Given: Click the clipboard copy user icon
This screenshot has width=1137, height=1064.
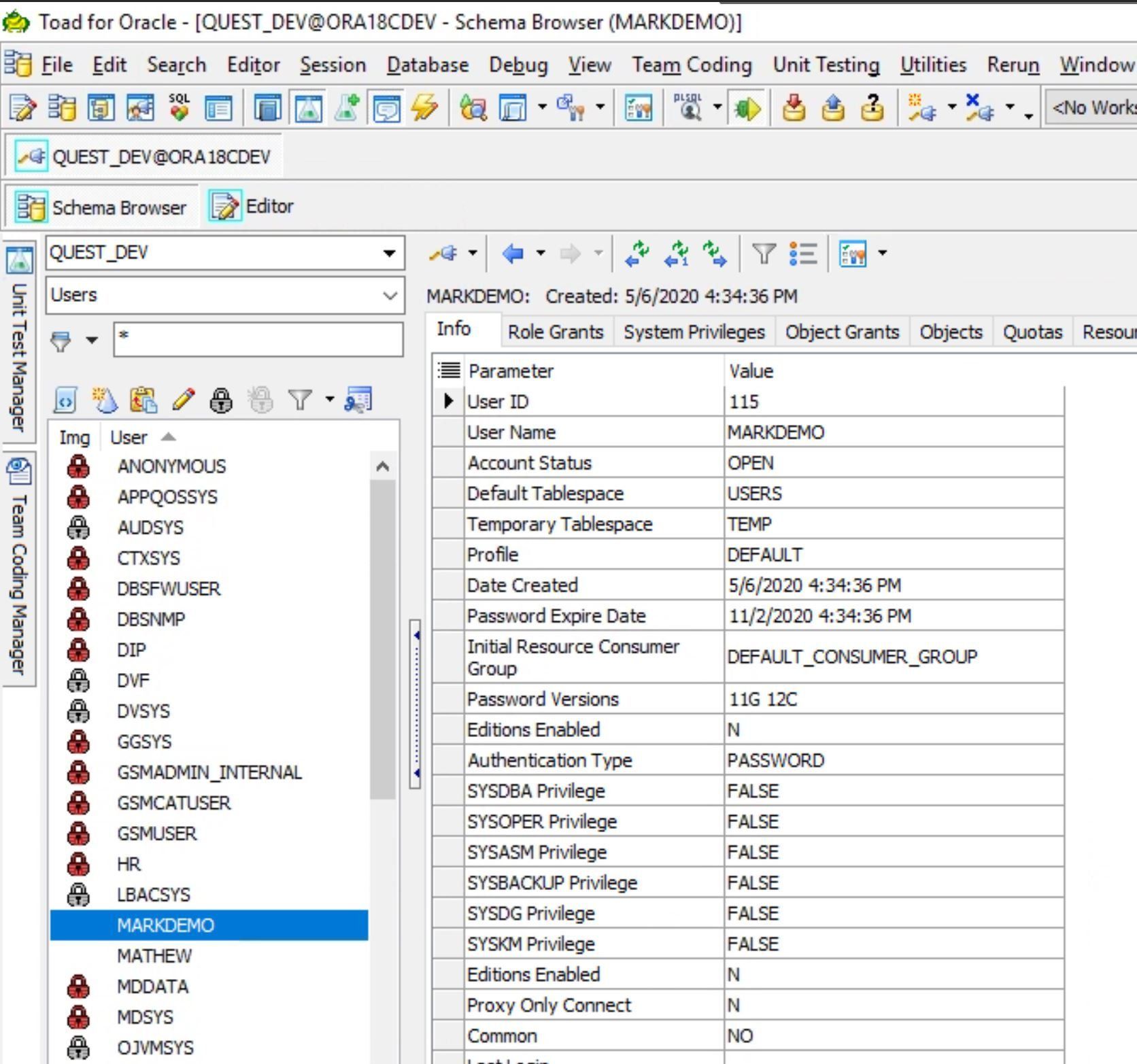Looking at the screenshot, I should 143,400.
